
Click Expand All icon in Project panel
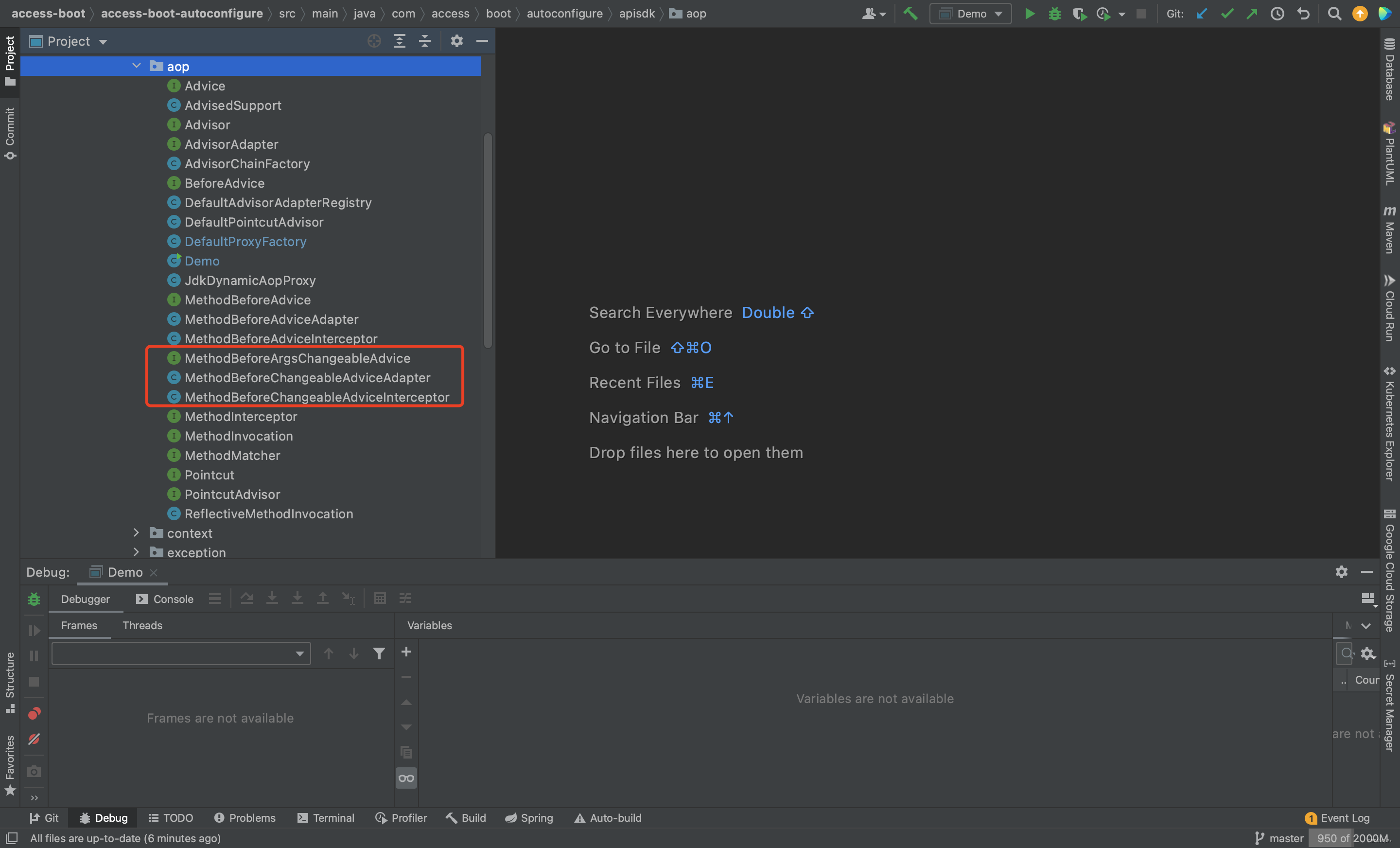400,41
